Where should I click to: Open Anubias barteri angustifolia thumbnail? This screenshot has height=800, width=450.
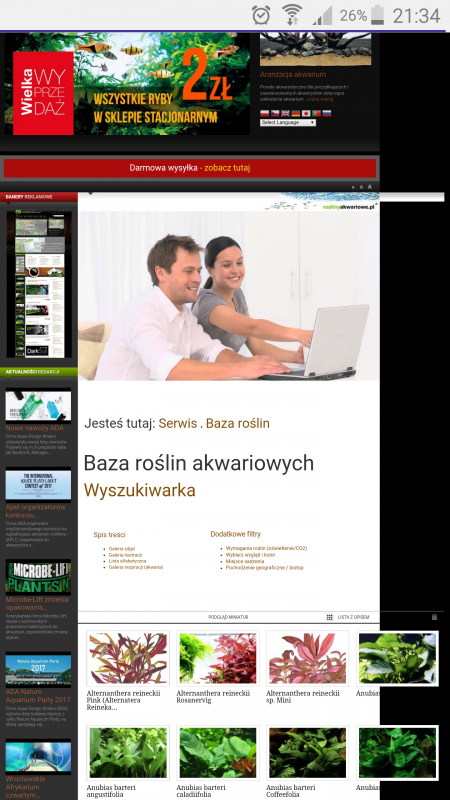(128, 753)
